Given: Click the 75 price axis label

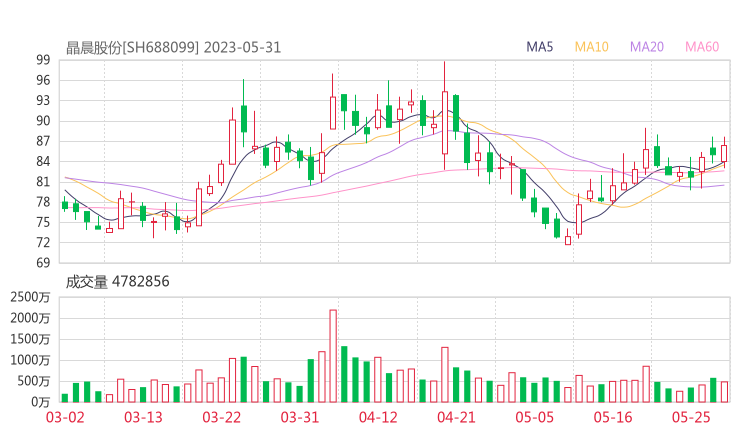Looking at the screenshot, I should (x=43, y=222).
